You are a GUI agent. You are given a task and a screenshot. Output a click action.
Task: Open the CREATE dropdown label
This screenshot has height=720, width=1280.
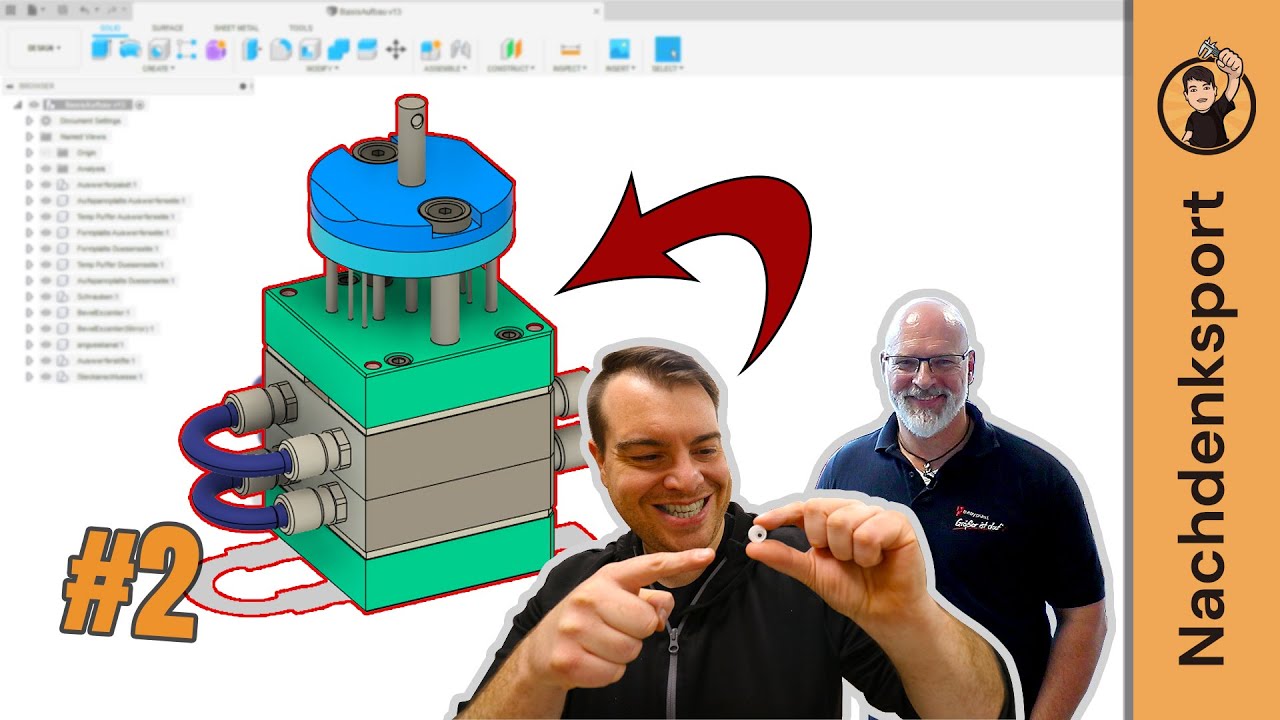click(x=158, y=69)
